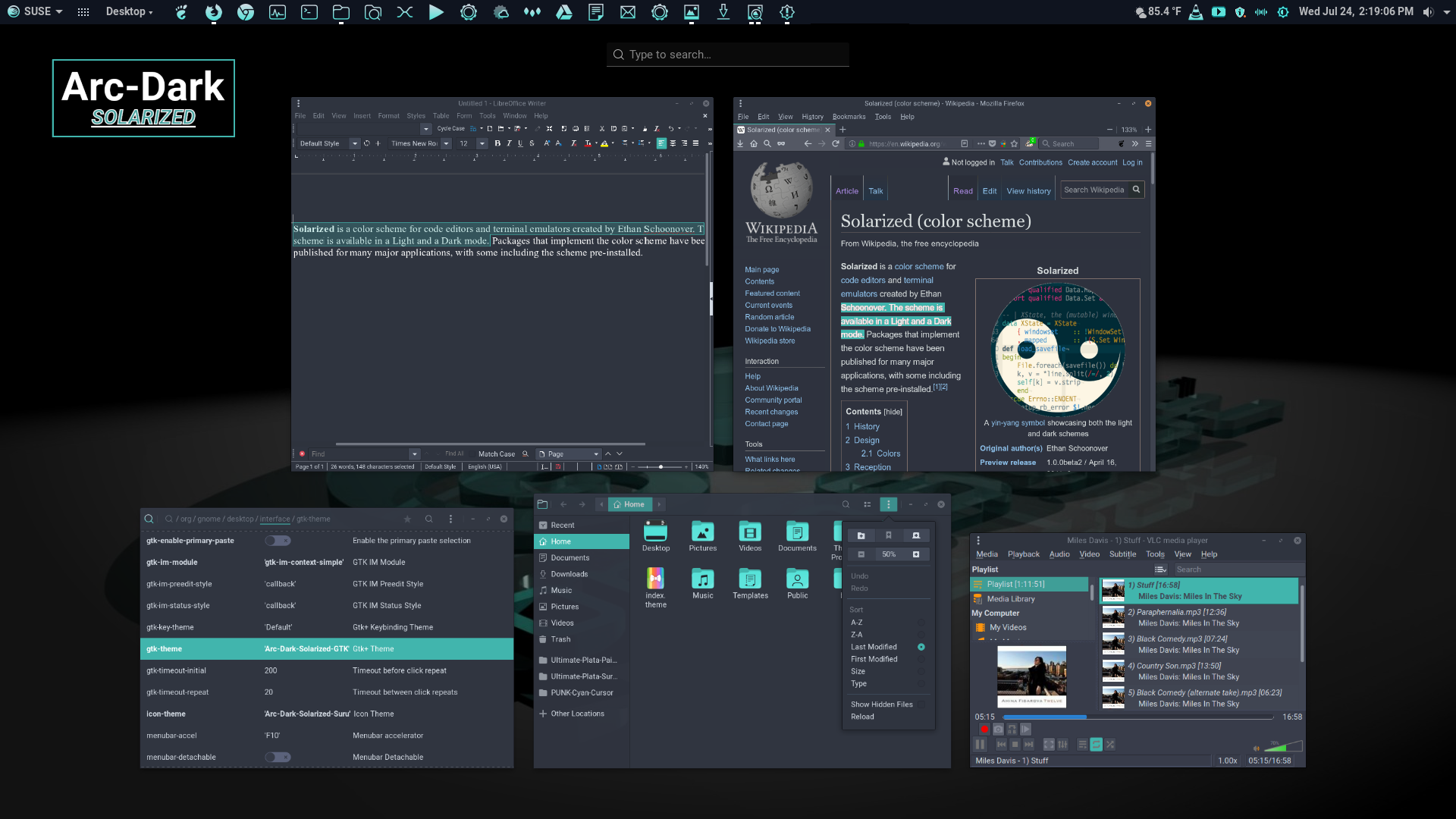Click the Firefox home icon
Viewport: 1456px width, 819px height.
(x=754, y=143)
